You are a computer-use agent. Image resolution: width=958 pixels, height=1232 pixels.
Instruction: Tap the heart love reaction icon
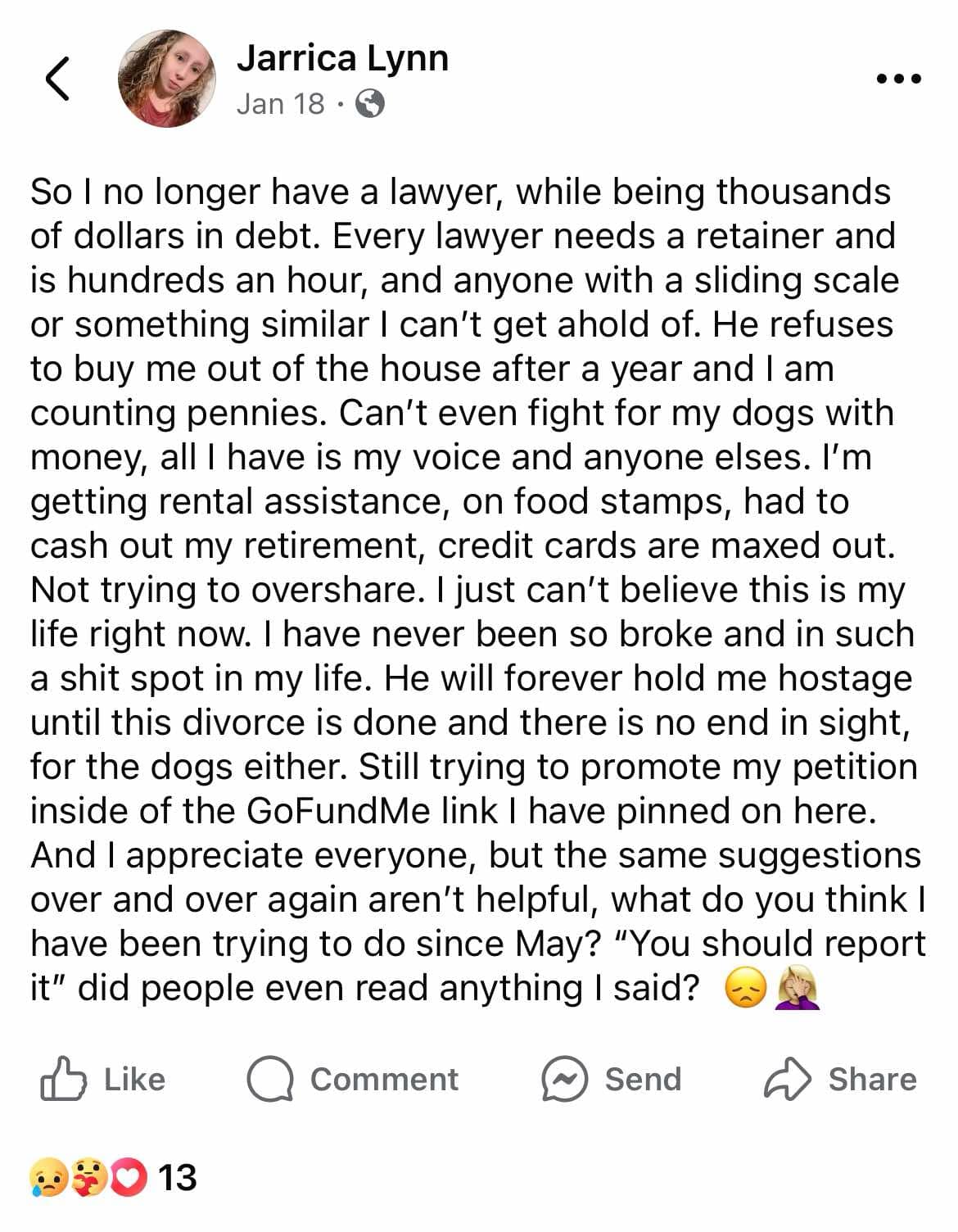128,1178
